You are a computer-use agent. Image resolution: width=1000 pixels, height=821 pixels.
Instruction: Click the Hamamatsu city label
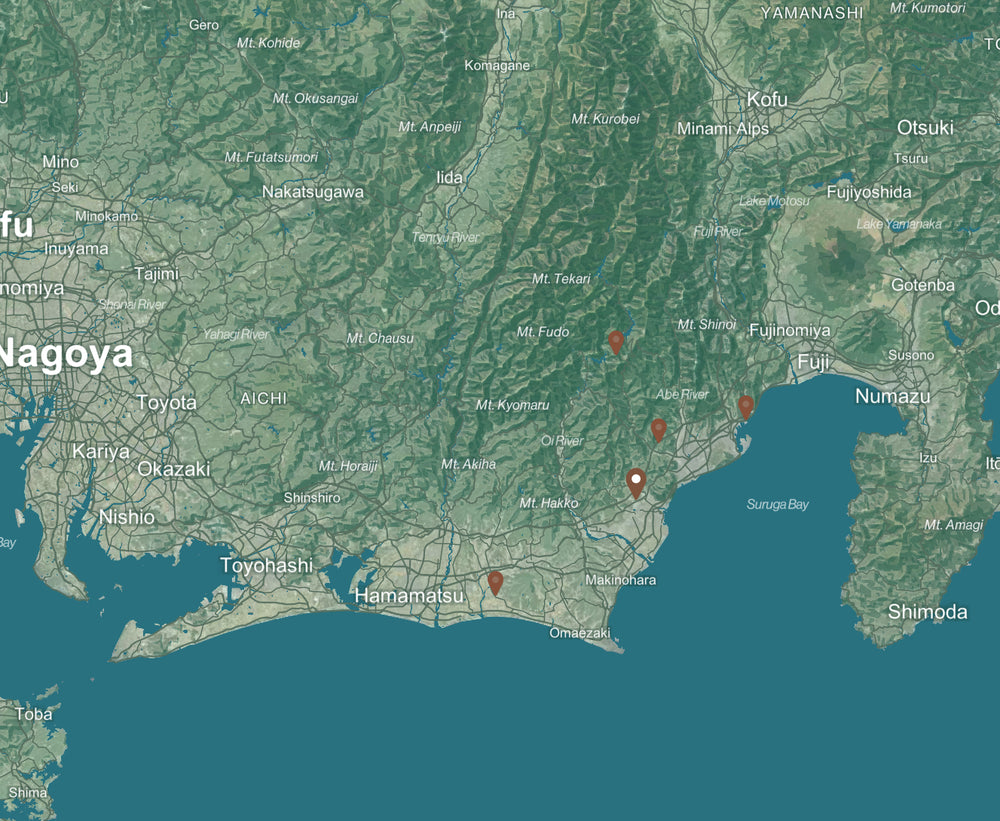click(409, 596)
